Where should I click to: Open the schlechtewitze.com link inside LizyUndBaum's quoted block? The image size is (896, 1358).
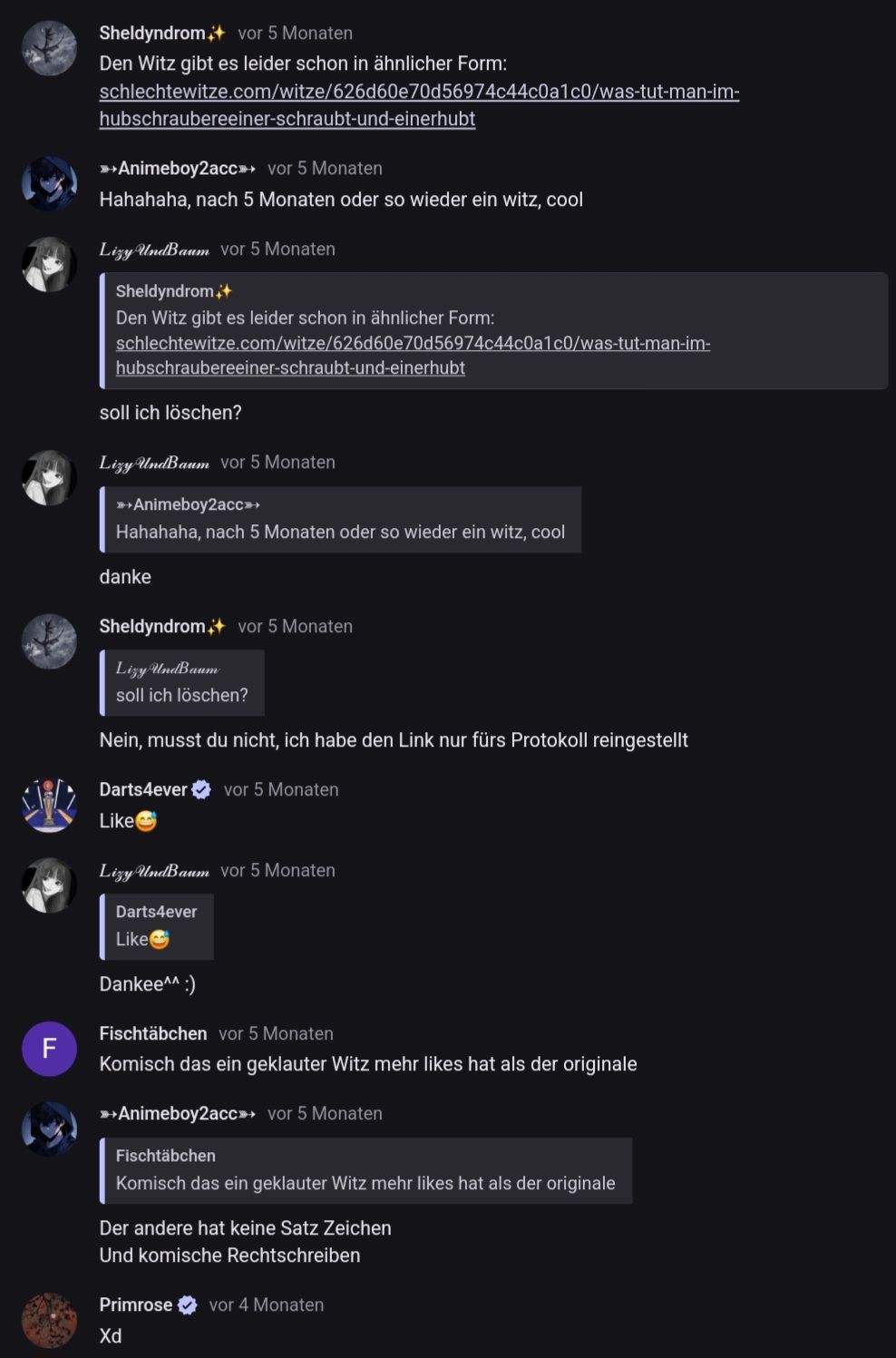pos(413,356)
